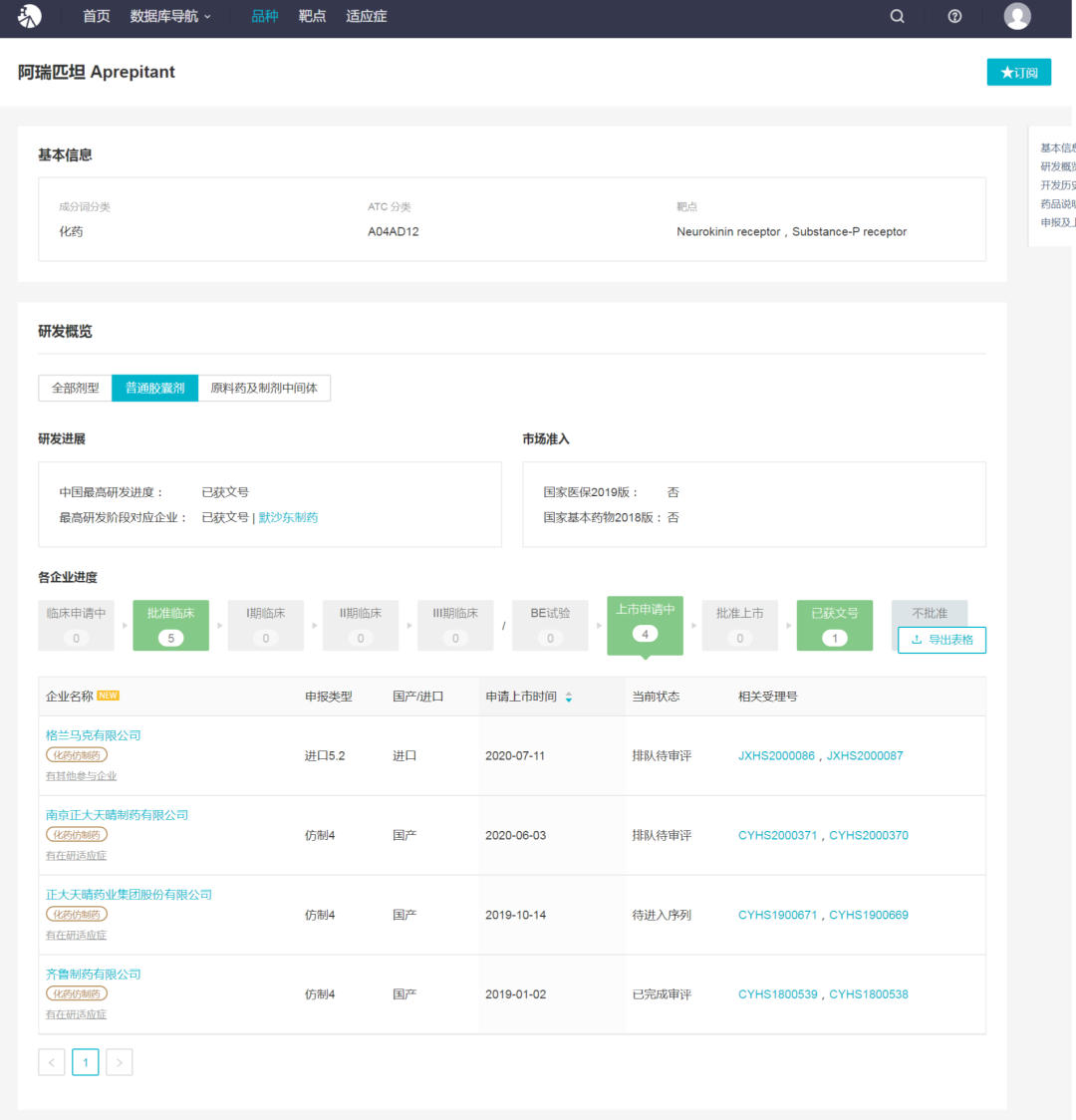Open 南京正大天晴制药有限公司 link
1076x1120 pixels.
click(x=118, y=815)
